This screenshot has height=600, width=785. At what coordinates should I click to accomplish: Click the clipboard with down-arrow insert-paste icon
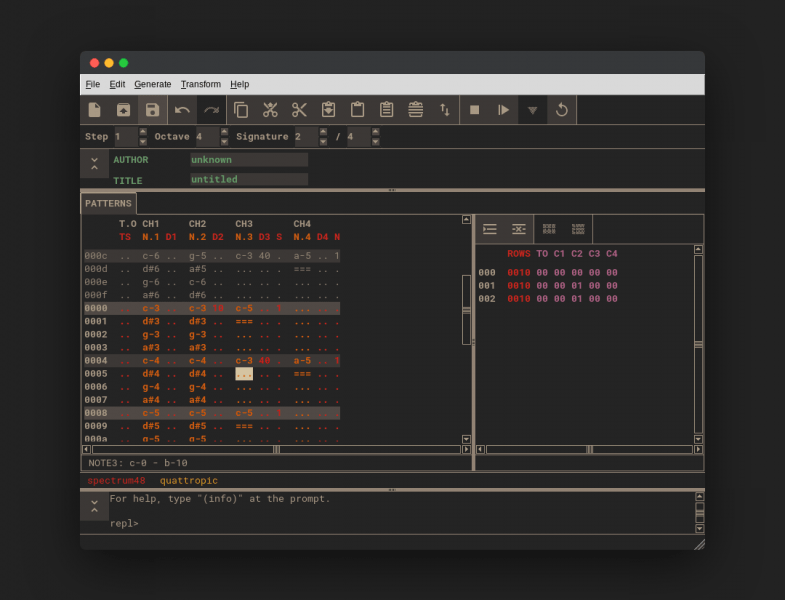click(x=328, y=110)
